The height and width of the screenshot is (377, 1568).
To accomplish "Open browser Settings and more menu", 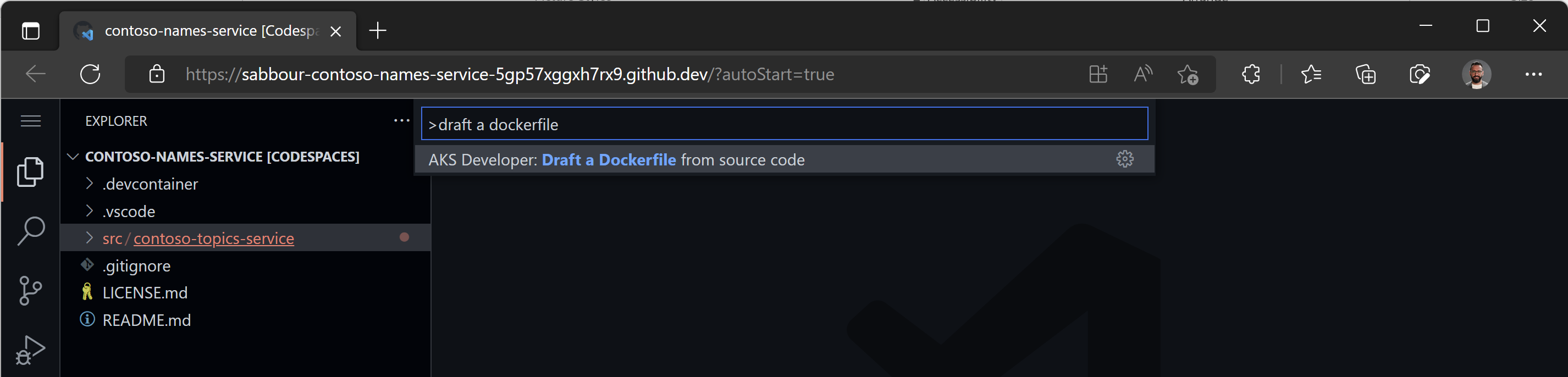I will click(x=1533, y=74).
